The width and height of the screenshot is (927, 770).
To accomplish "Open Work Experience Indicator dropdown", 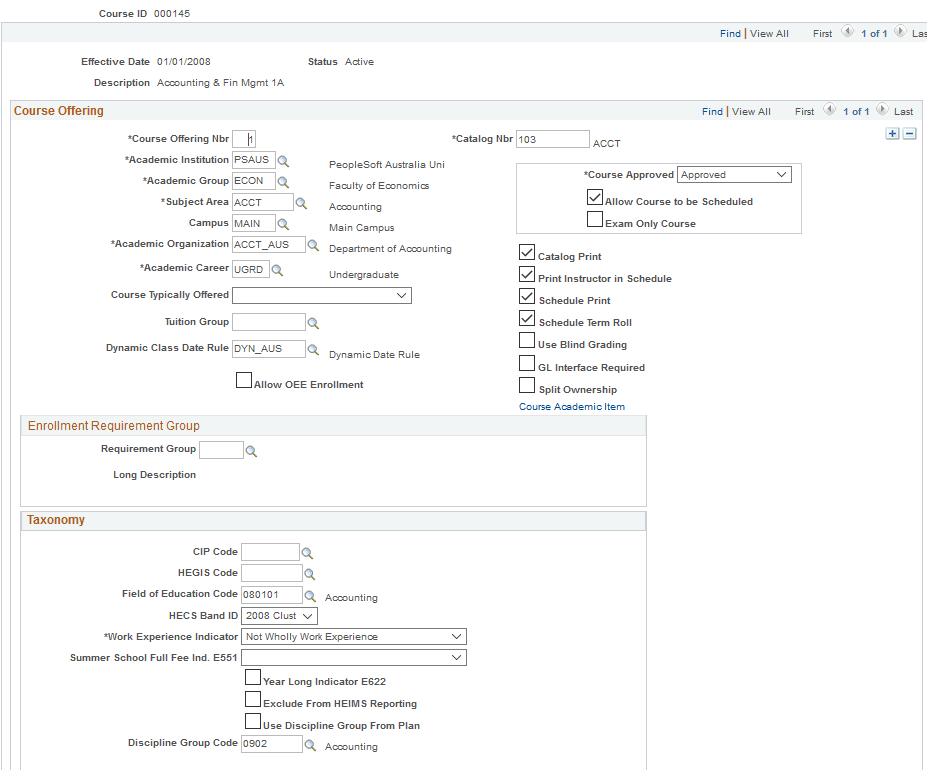I will tap(354, 636).
